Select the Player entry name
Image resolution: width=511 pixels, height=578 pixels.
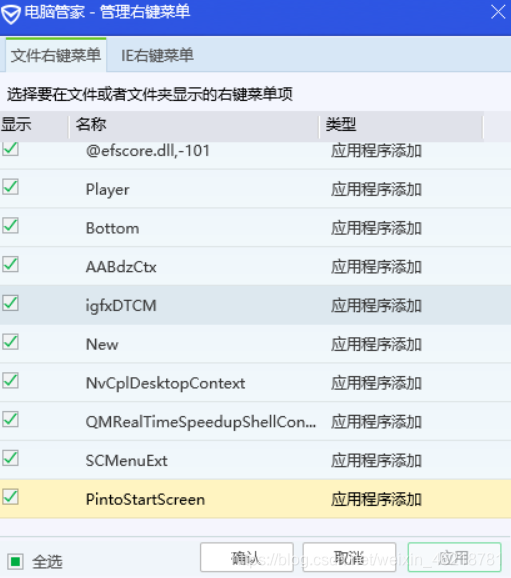click(108, 190)
